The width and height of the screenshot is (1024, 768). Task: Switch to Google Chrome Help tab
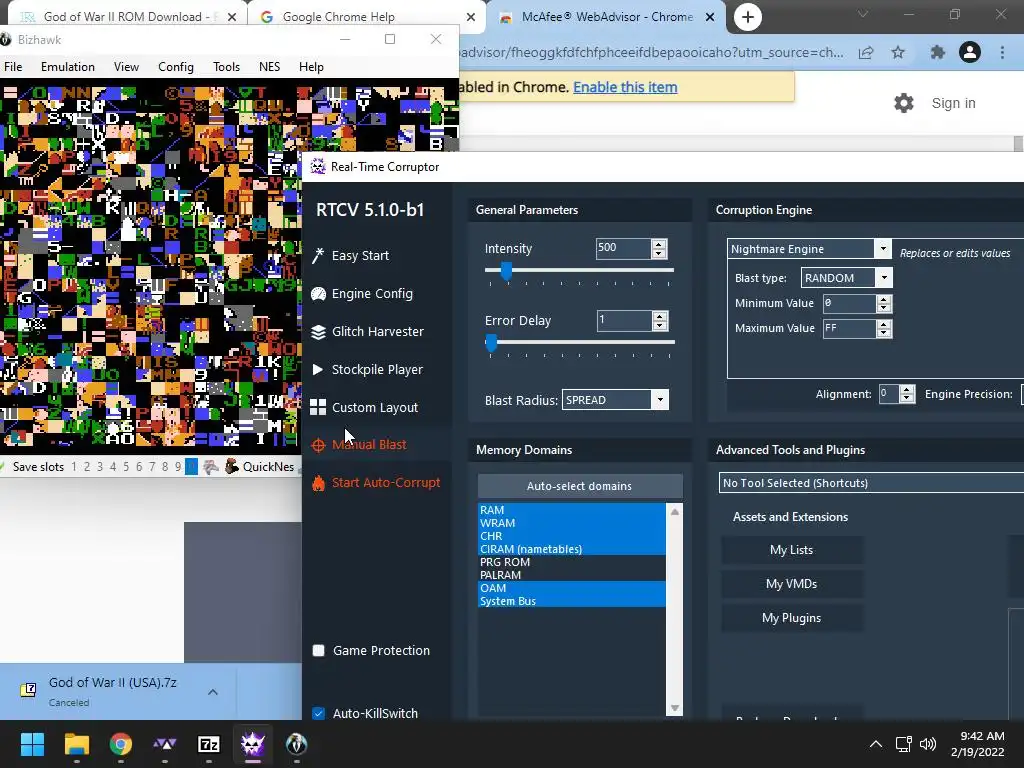point(366,17)
